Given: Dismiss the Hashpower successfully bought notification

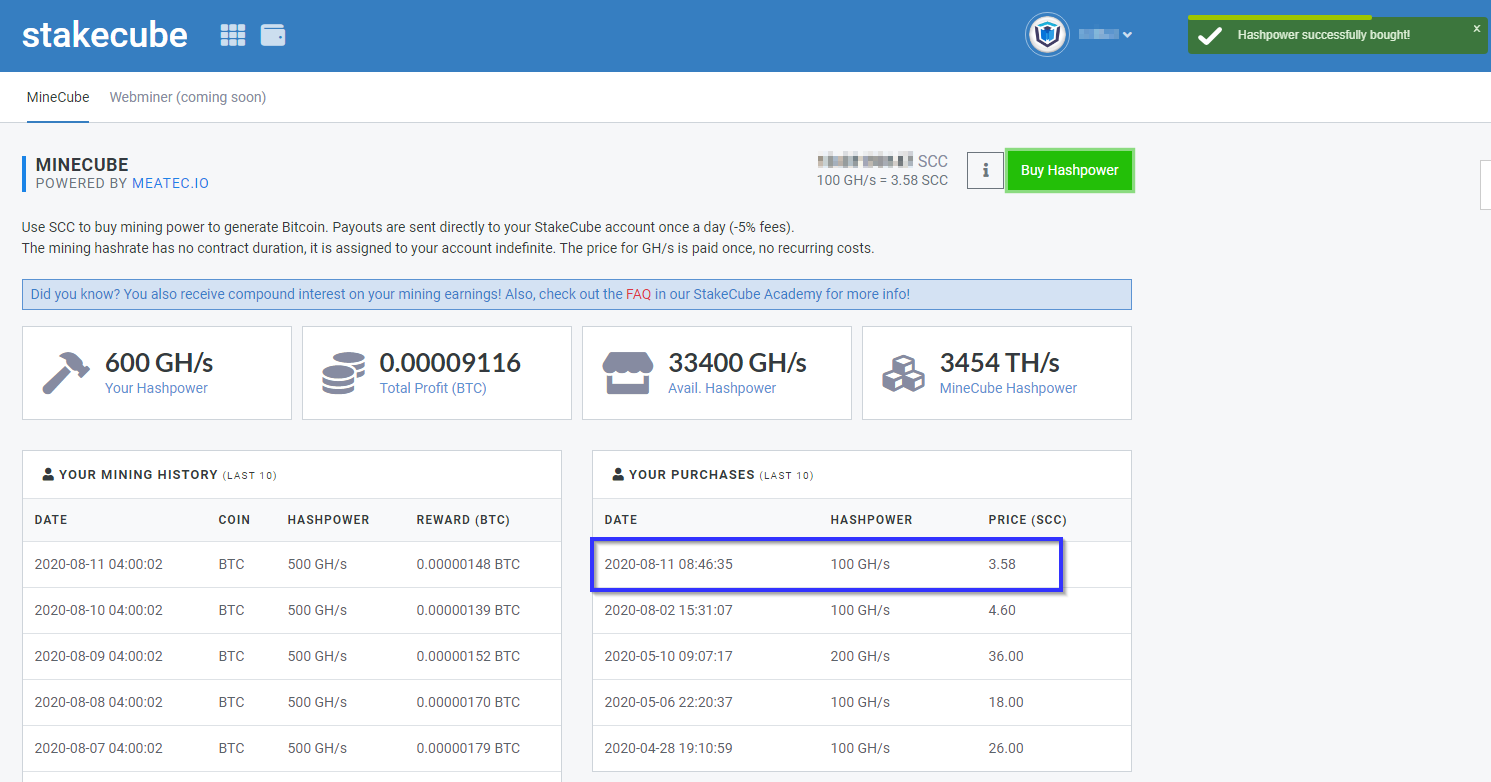Looking at the screenshot, I should coord(1476,29).
